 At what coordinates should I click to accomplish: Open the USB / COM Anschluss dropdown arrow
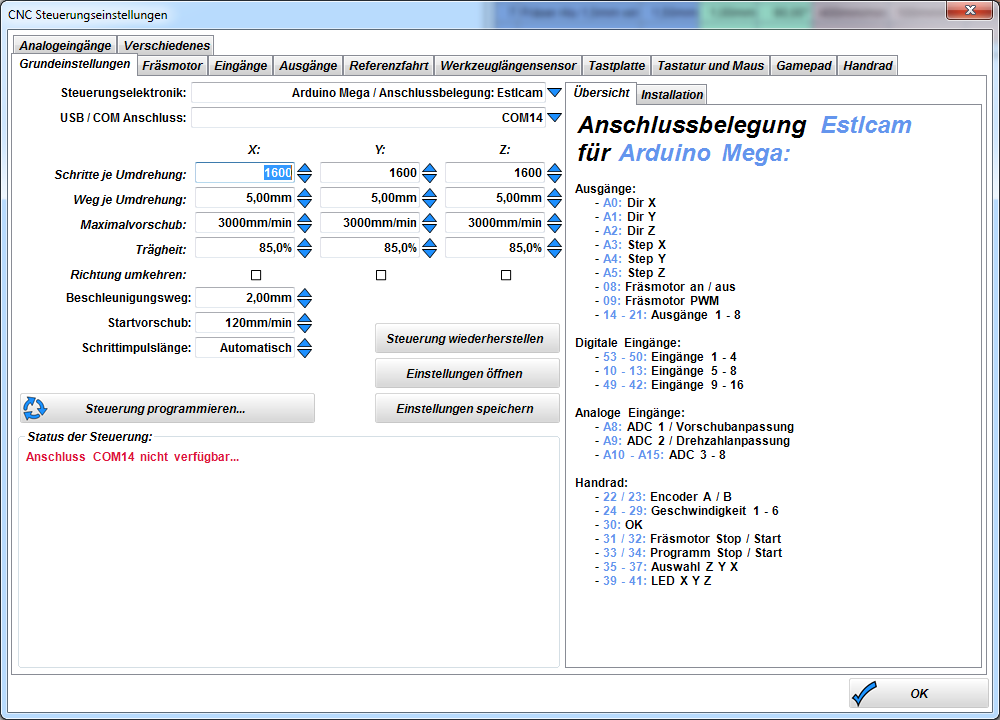pyautogui.click(x=555, y=118)
